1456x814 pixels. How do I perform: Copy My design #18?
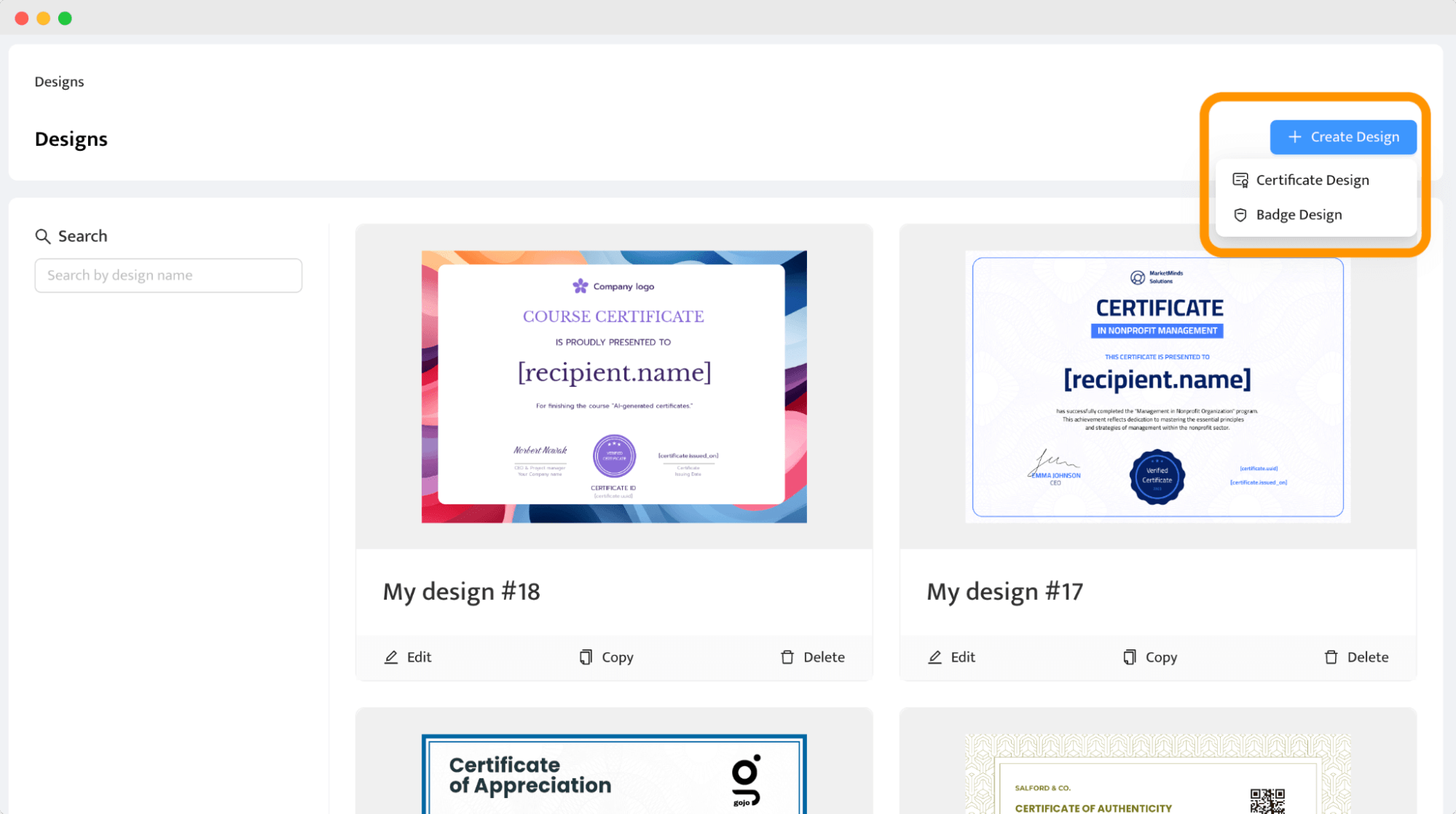[606, 657]
